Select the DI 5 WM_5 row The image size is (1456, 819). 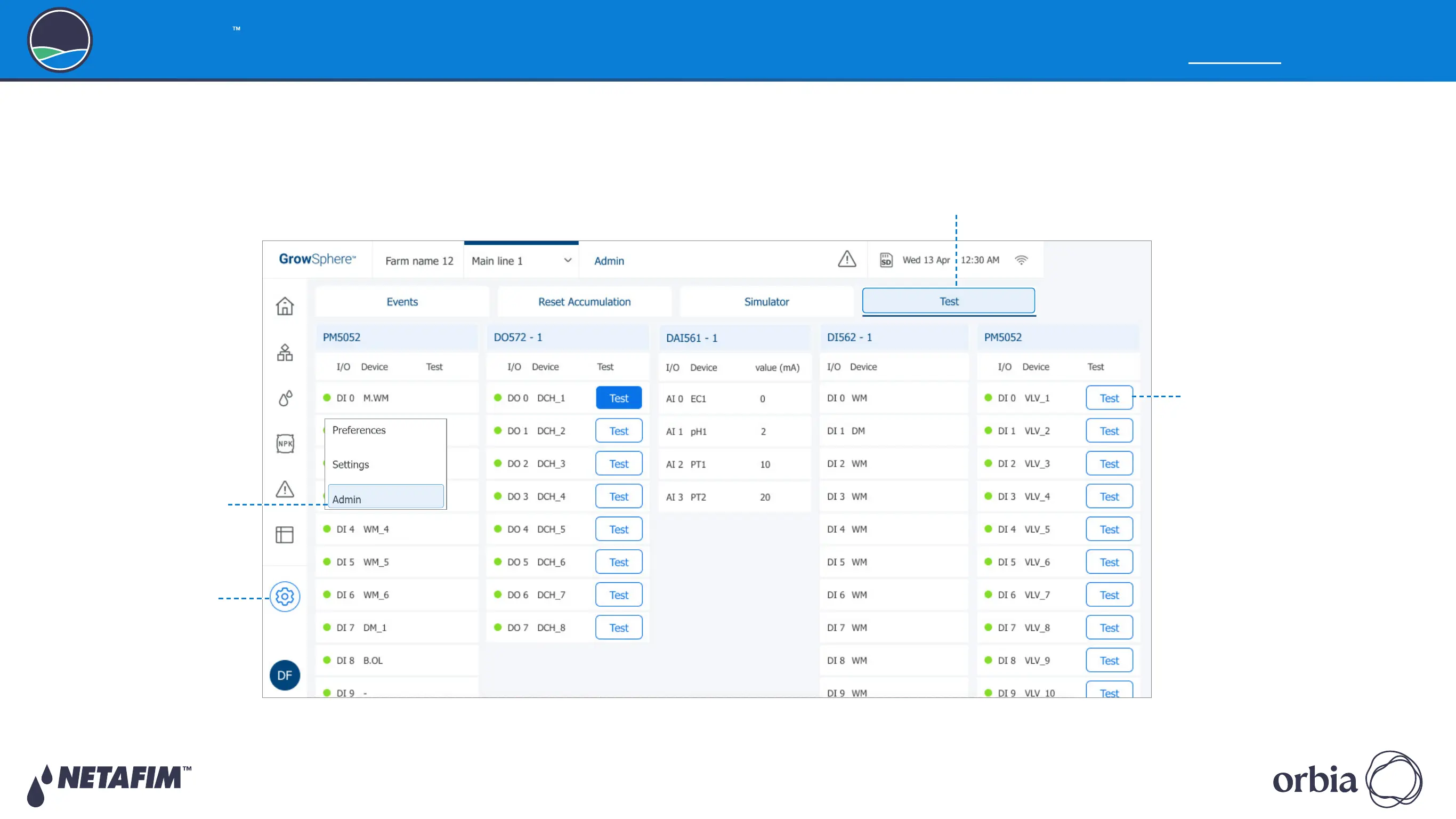(x=397, y=562)
